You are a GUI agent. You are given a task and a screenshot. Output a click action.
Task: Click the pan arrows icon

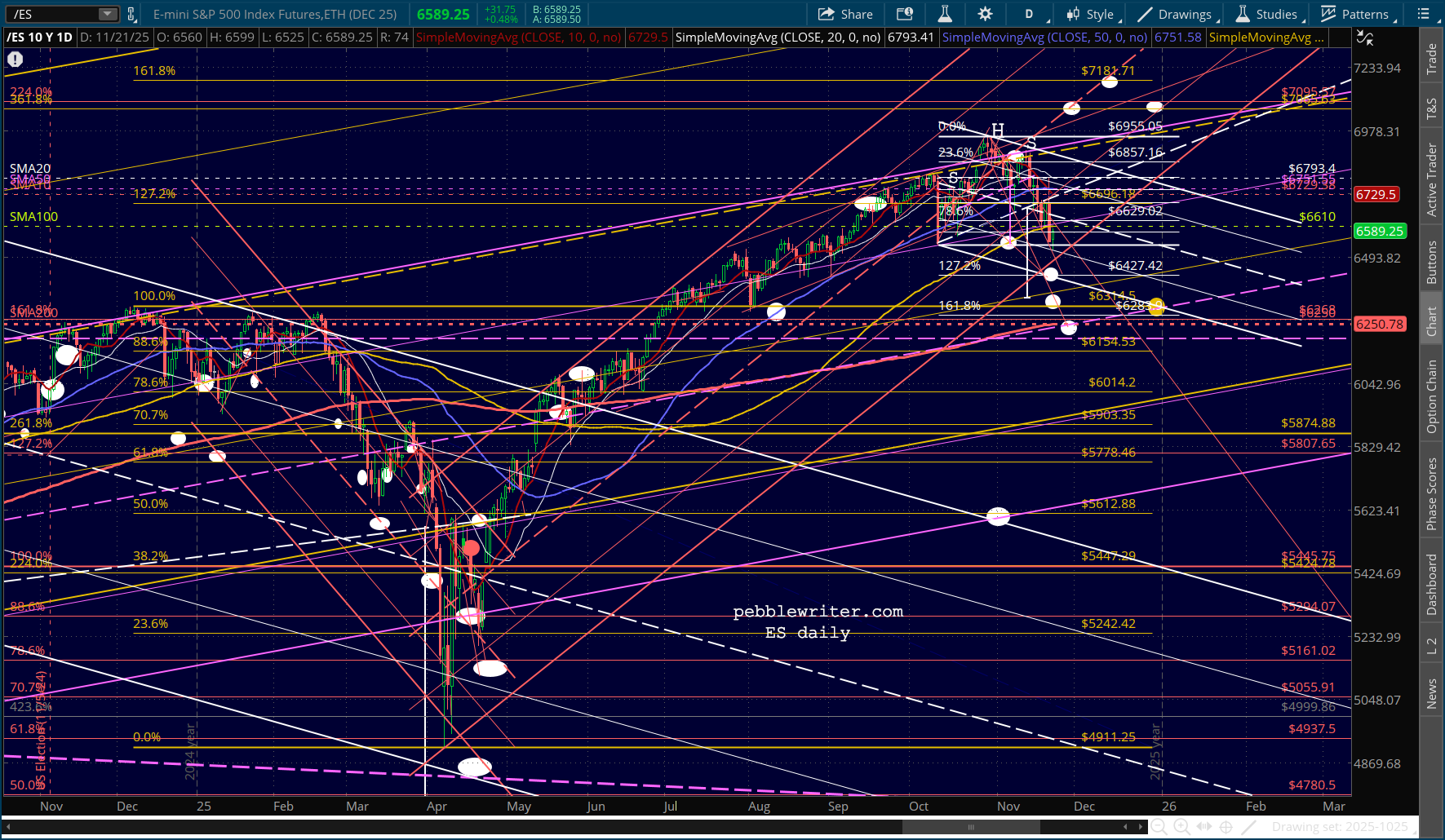coord(1203,827)
